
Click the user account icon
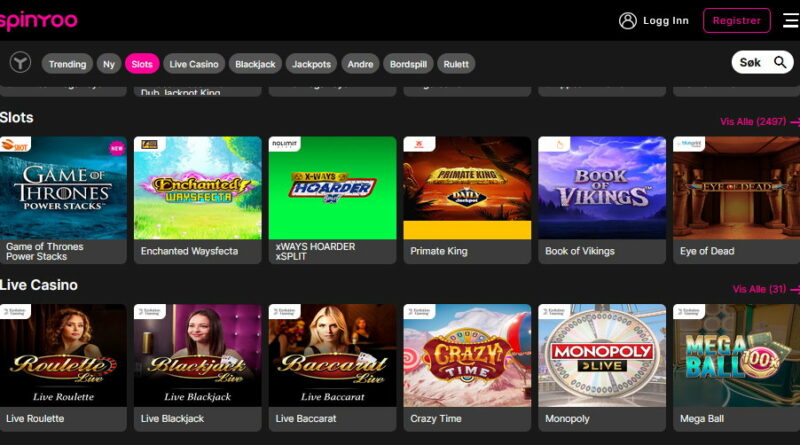(x=628, y=21)
